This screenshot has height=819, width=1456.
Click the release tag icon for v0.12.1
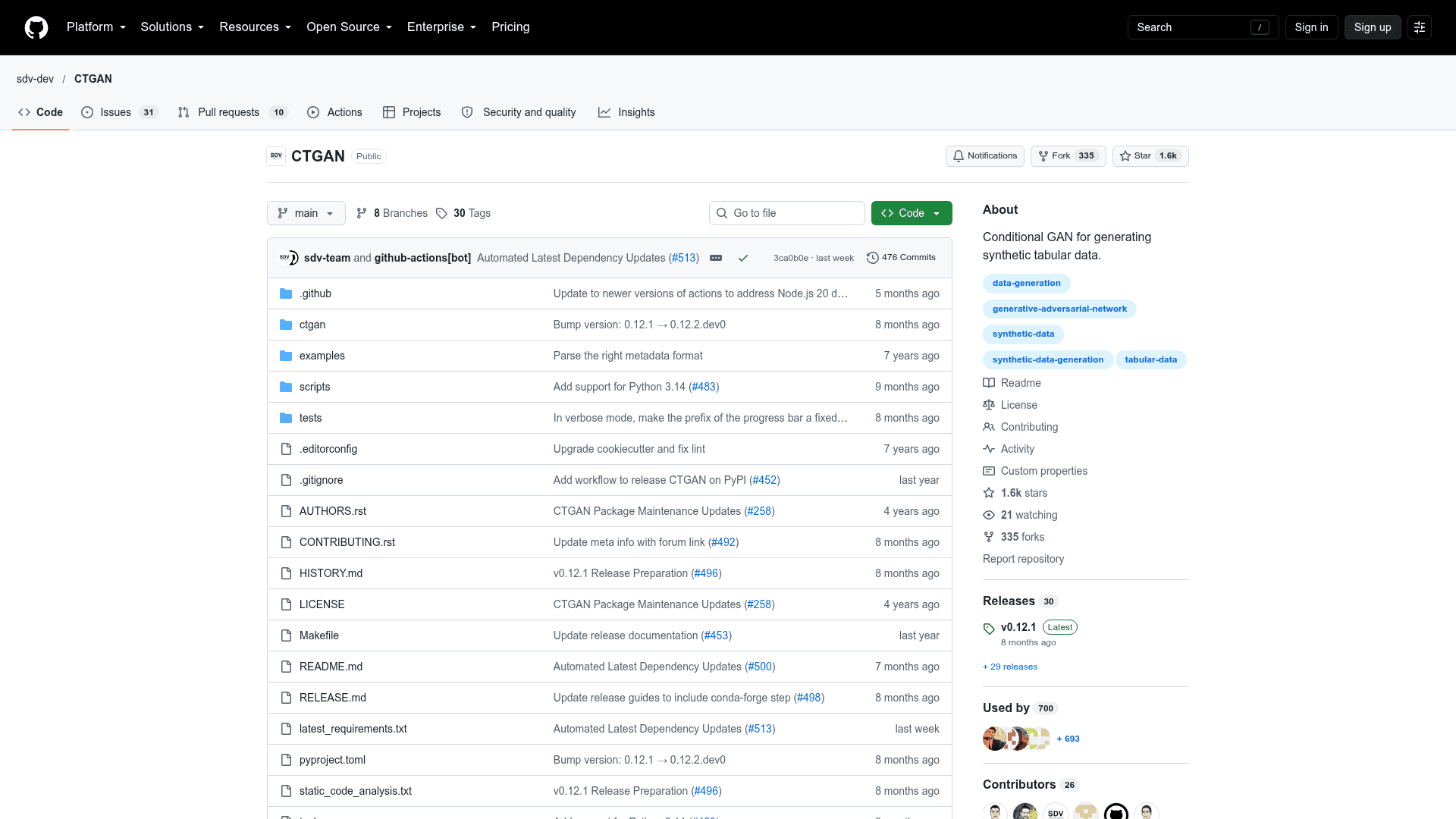point(989,629)
